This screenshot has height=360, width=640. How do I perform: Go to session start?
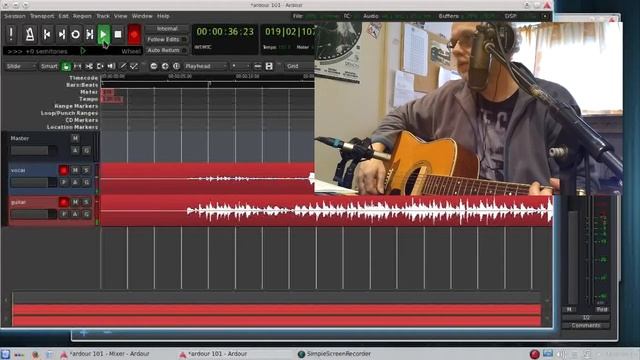[x=47, y=34]
